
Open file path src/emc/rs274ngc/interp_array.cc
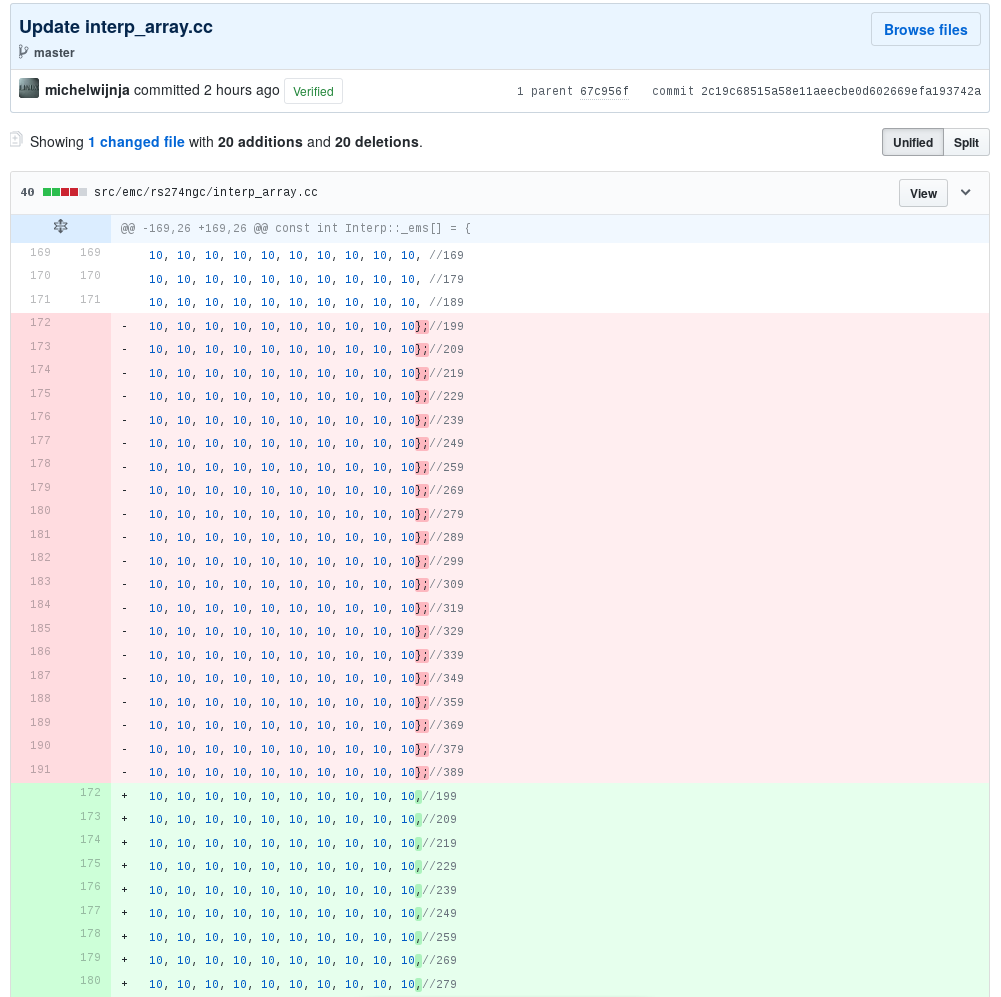(206, 192)
